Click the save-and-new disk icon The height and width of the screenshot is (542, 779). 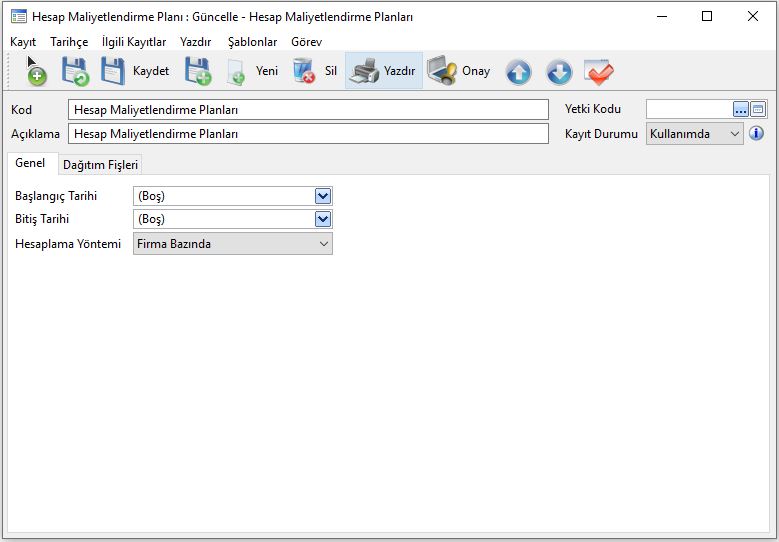(197, 72)
